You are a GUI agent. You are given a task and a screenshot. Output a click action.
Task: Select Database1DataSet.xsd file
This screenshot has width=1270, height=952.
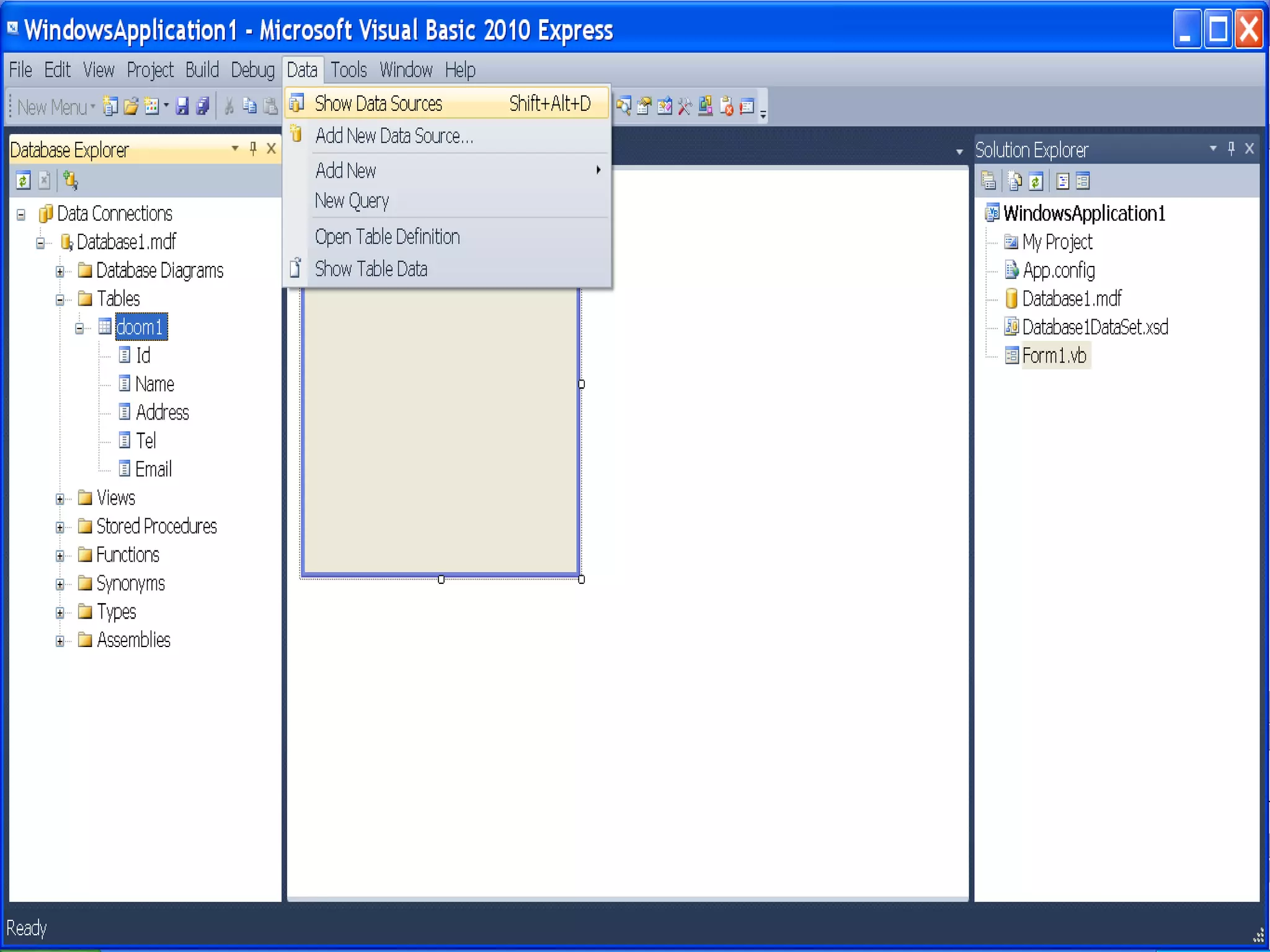1095,327
